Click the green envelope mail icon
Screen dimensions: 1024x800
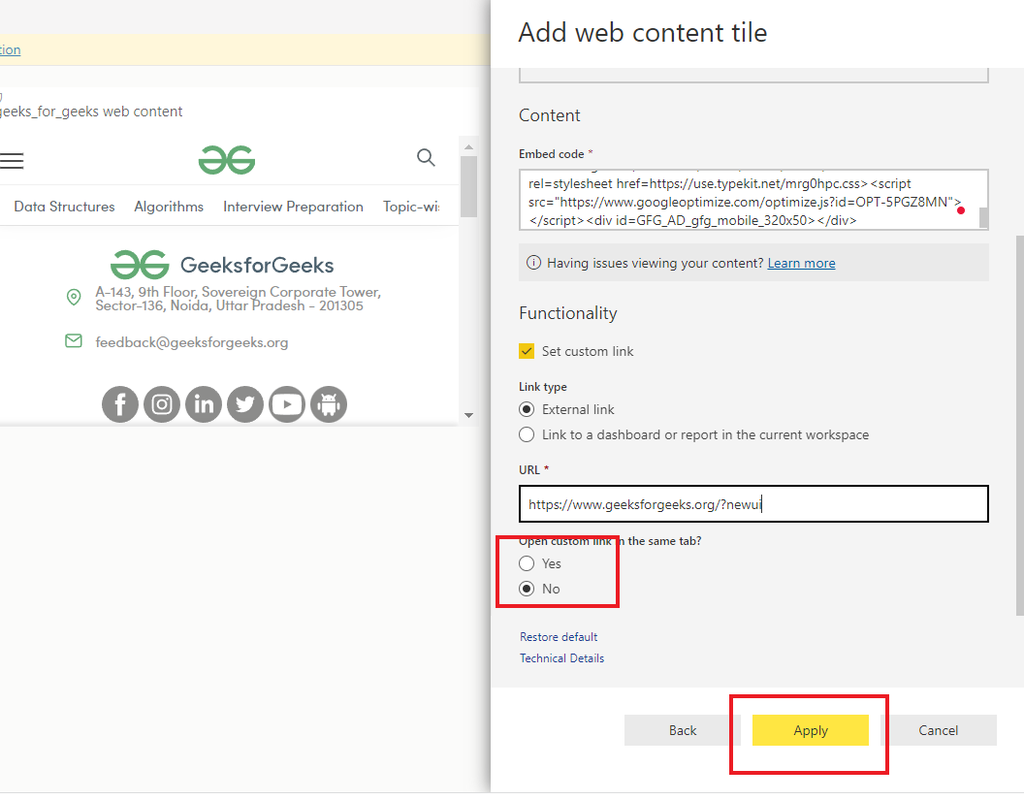[x=74, y=341]
